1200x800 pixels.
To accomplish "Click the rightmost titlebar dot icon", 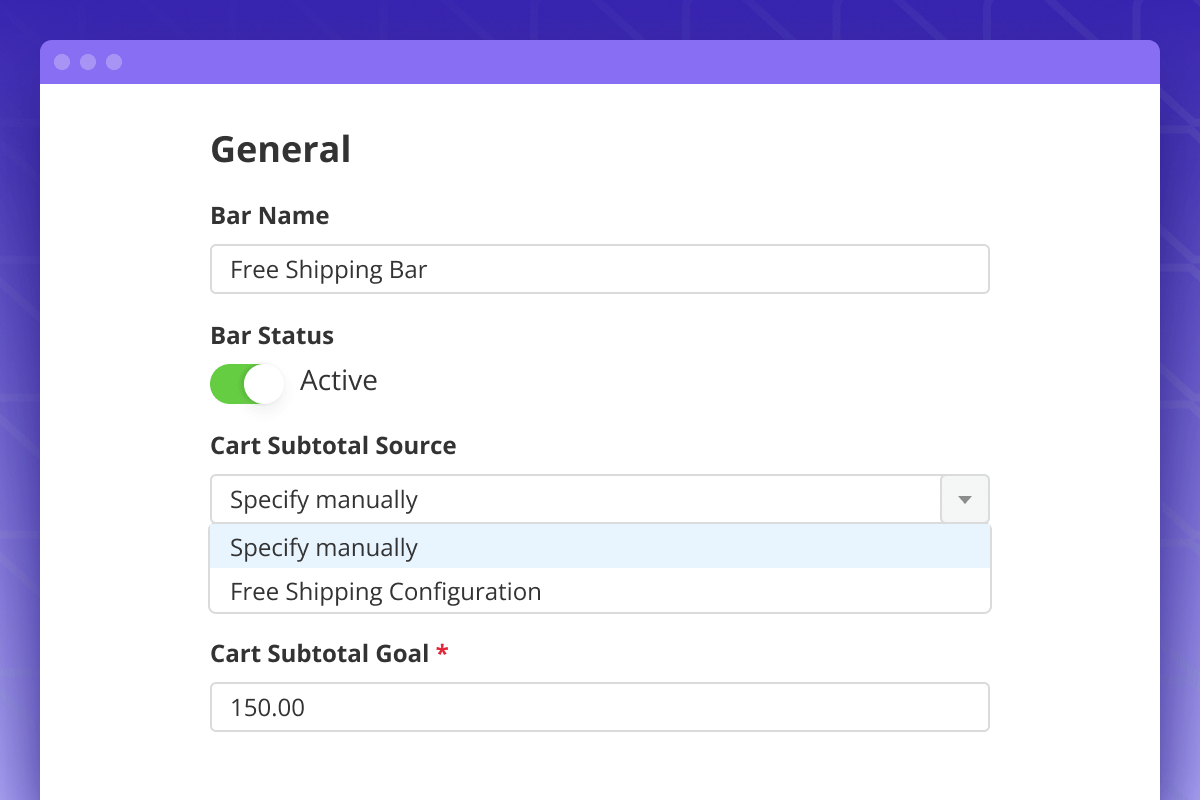I will click(115, 61).
